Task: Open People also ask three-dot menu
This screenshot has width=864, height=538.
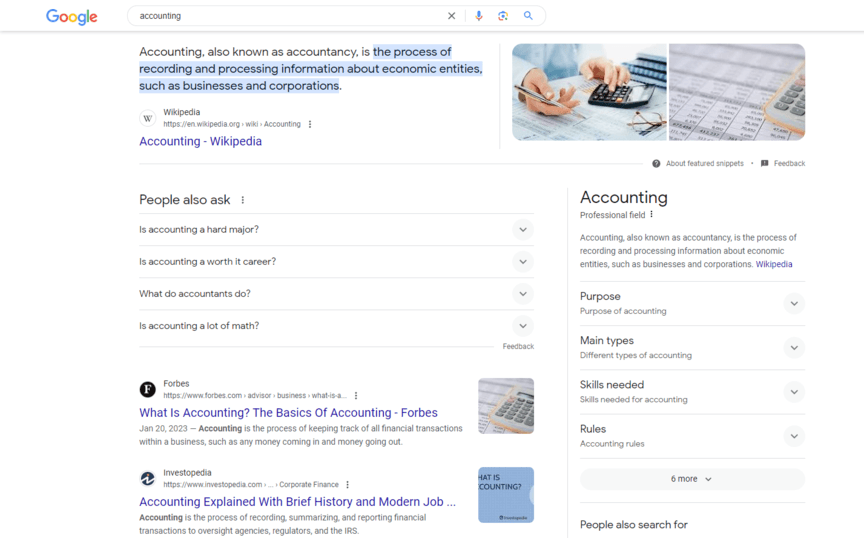Action: point(242,200)
